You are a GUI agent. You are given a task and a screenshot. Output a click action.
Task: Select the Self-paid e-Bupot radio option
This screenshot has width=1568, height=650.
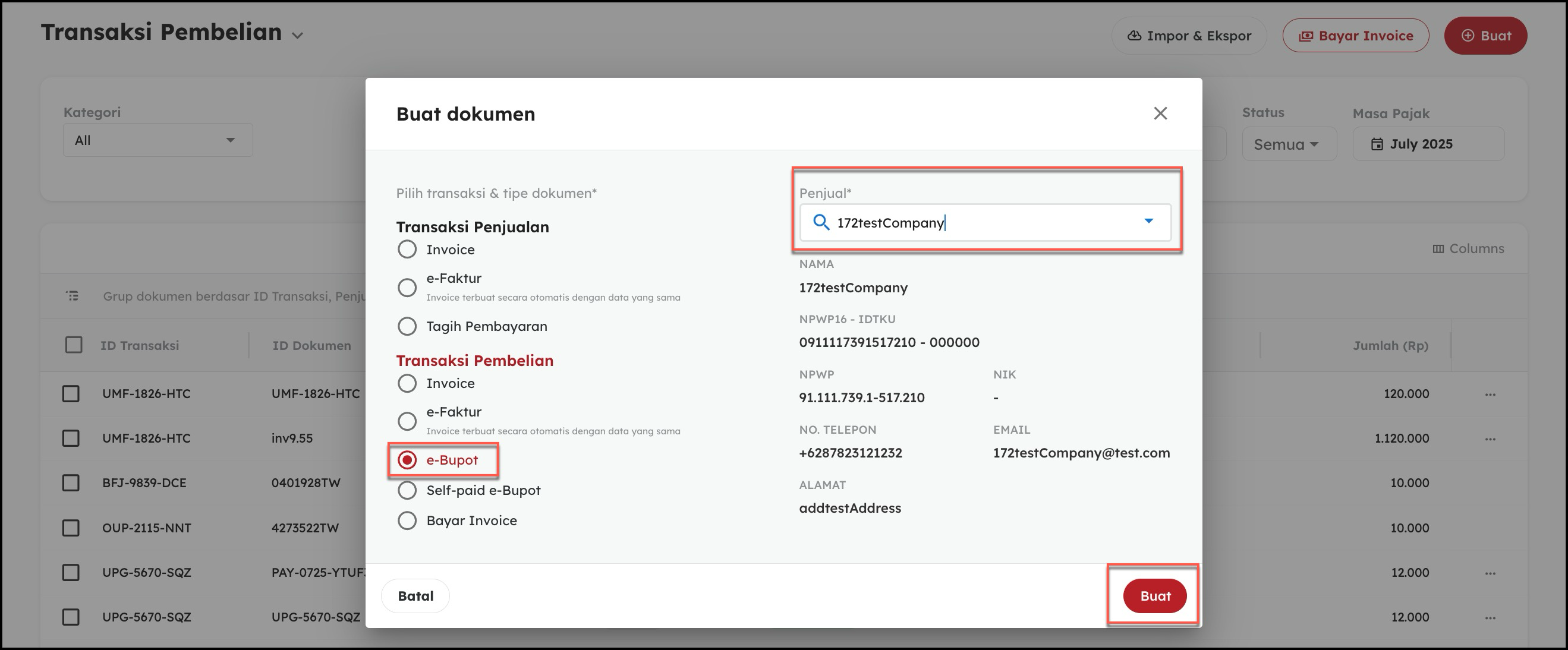(x=407, y=491)
